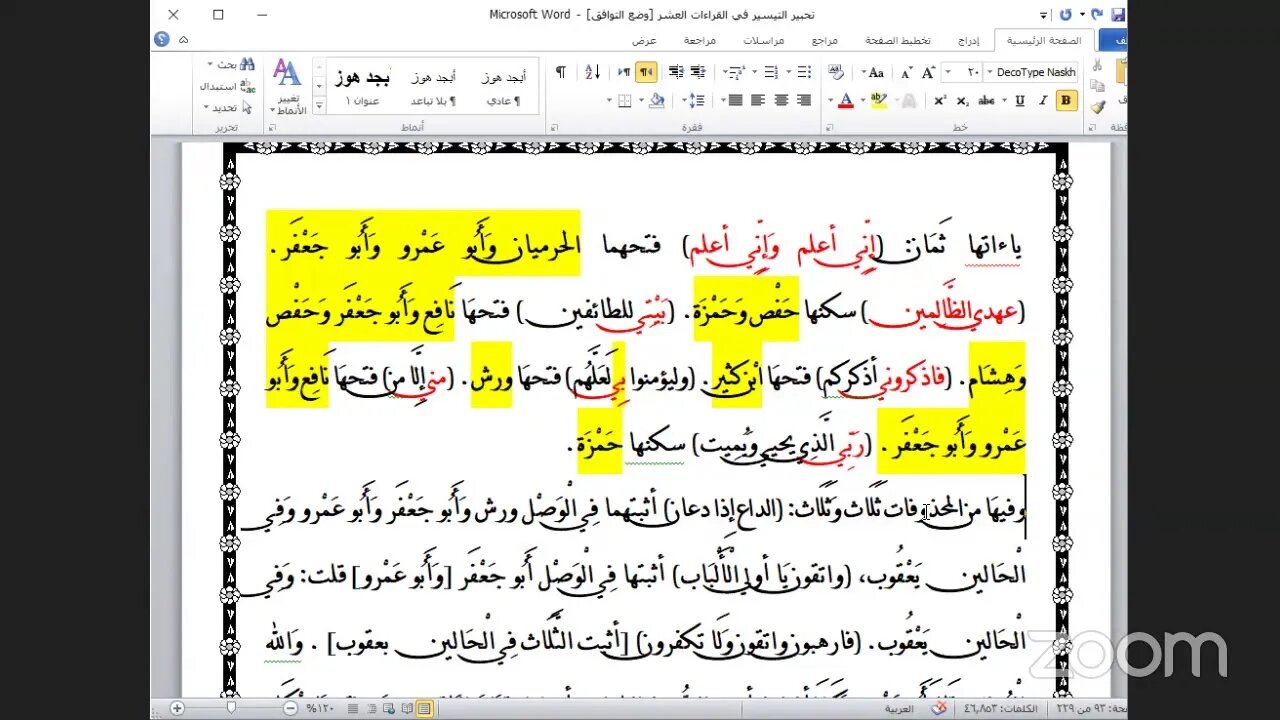
Task: Open the multilevel list icon
Action: [x=737, y=72]
